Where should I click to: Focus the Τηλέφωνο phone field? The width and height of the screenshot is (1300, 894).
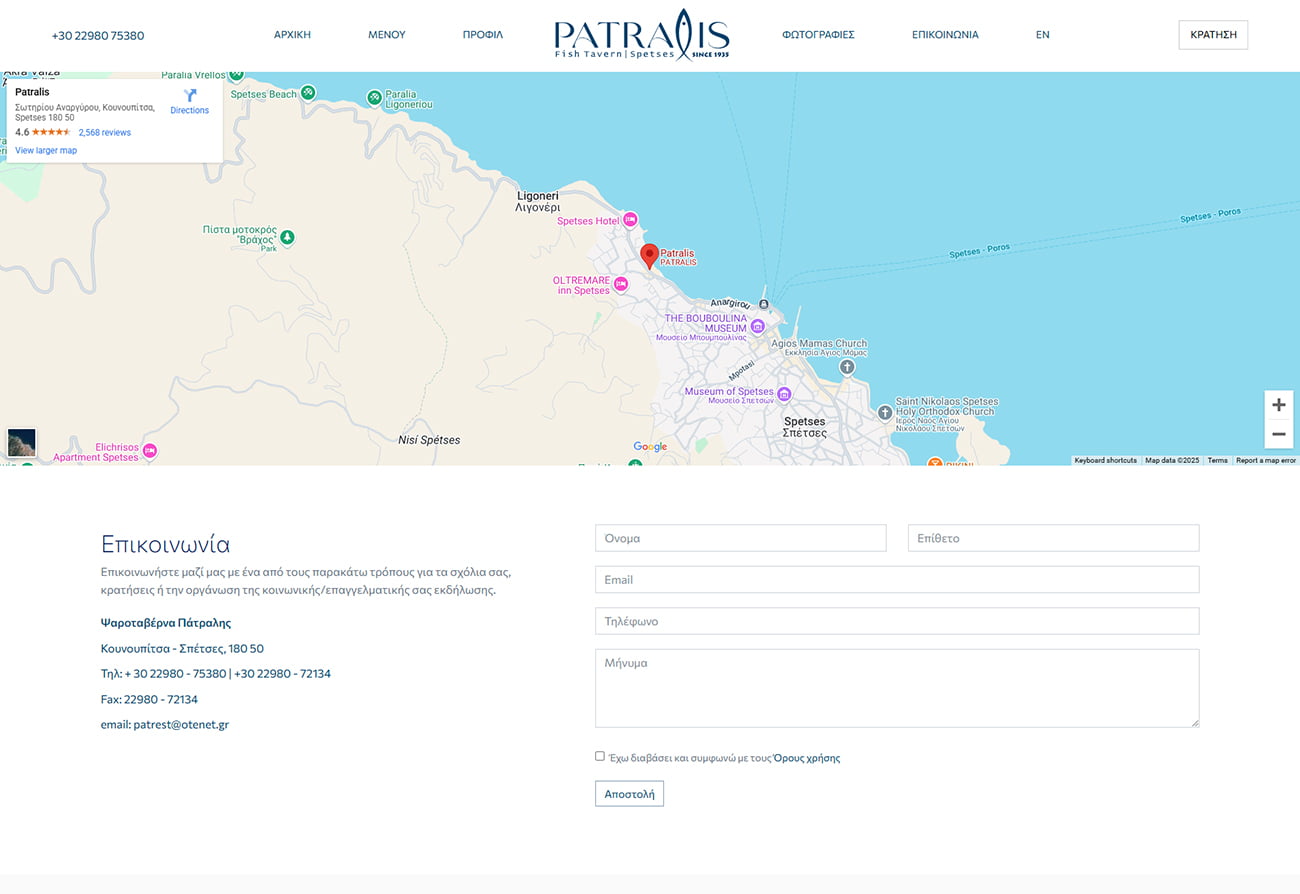tap(897, 621)
